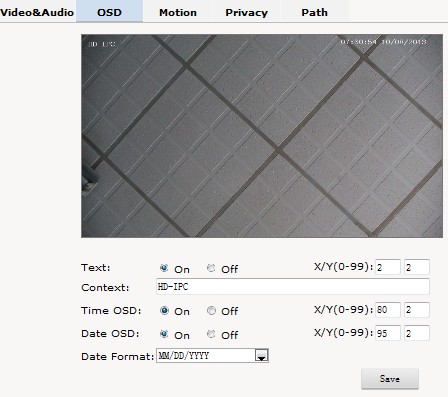Switch to the Video&Audio tab
This screenshot has width=448, height=397.
[x=37, y=12]
